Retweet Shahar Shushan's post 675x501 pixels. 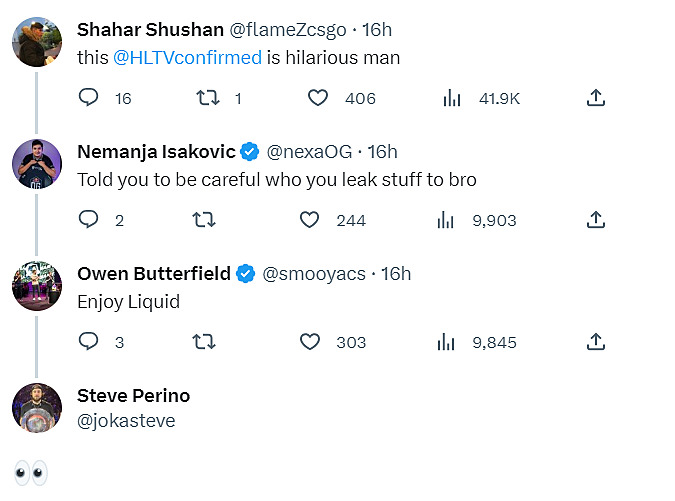(207, 98)
